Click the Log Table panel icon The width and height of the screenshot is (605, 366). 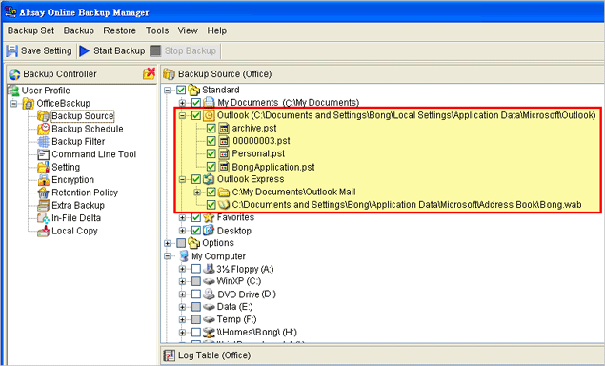pyautogui.click(x=169, y=355)
